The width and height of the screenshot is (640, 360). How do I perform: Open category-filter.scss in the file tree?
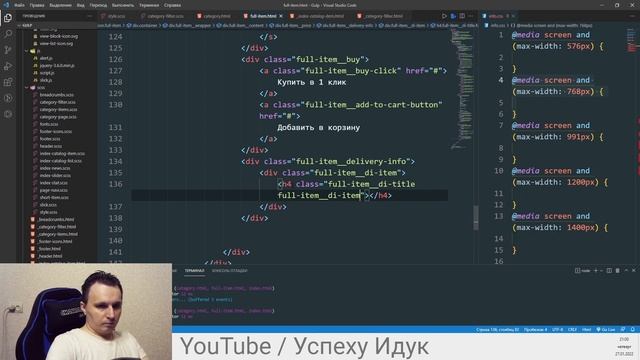point(58,102)
